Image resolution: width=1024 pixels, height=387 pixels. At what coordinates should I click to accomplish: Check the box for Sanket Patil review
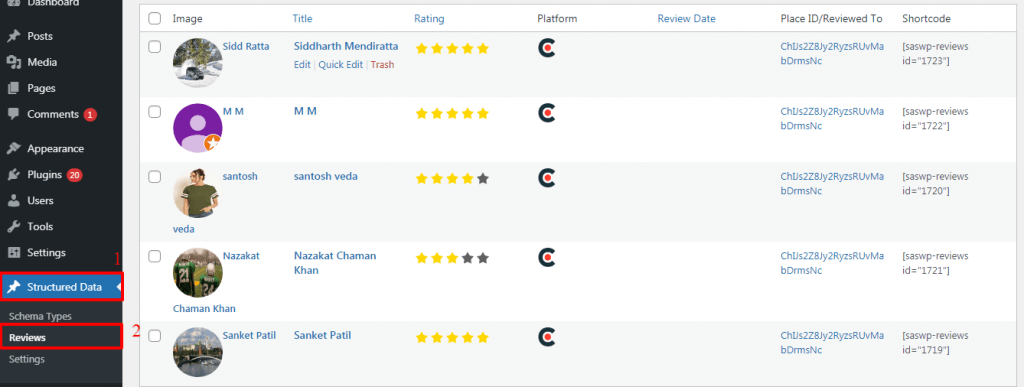(x=155, y=335)
